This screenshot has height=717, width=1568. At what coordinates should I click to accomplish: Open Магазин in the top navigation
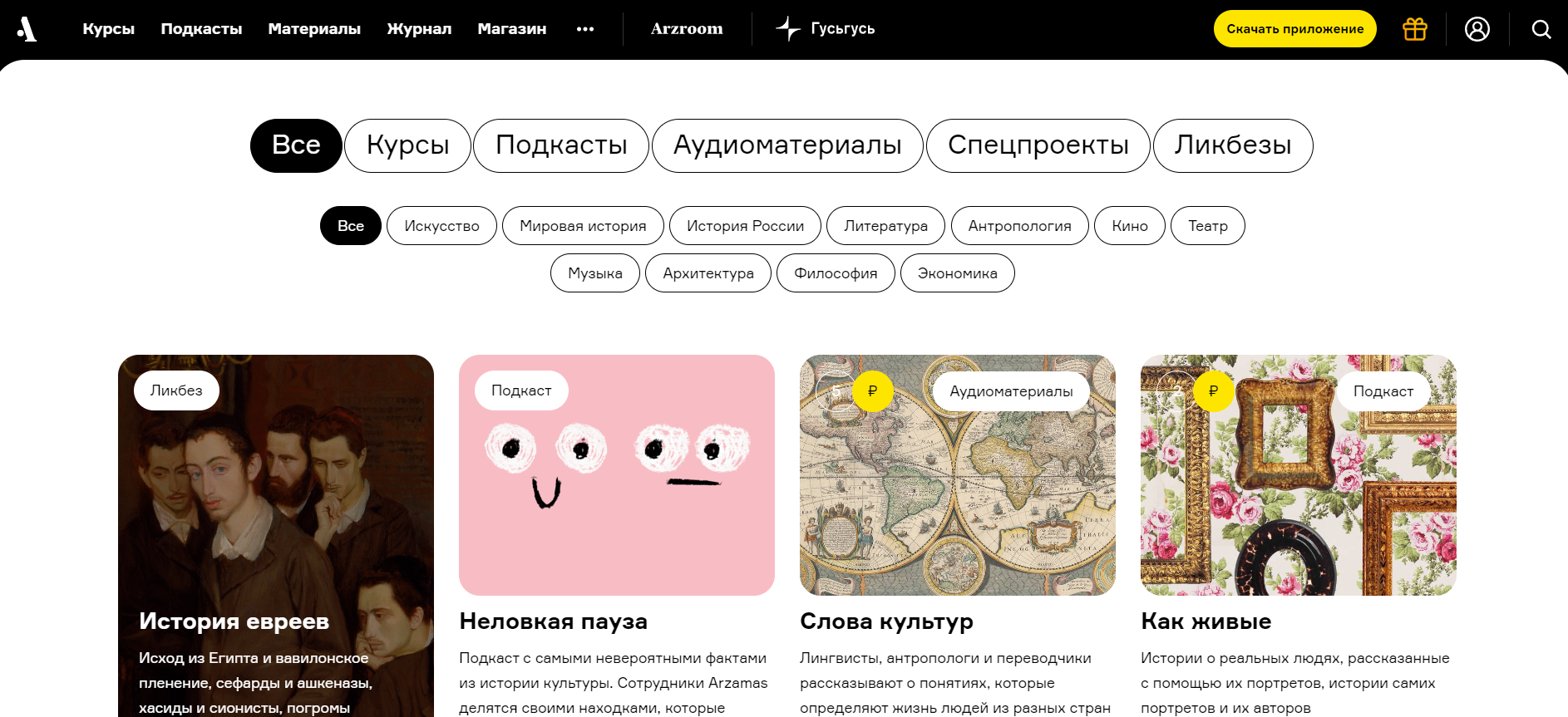pyautogui.click(x=512, y=29)
